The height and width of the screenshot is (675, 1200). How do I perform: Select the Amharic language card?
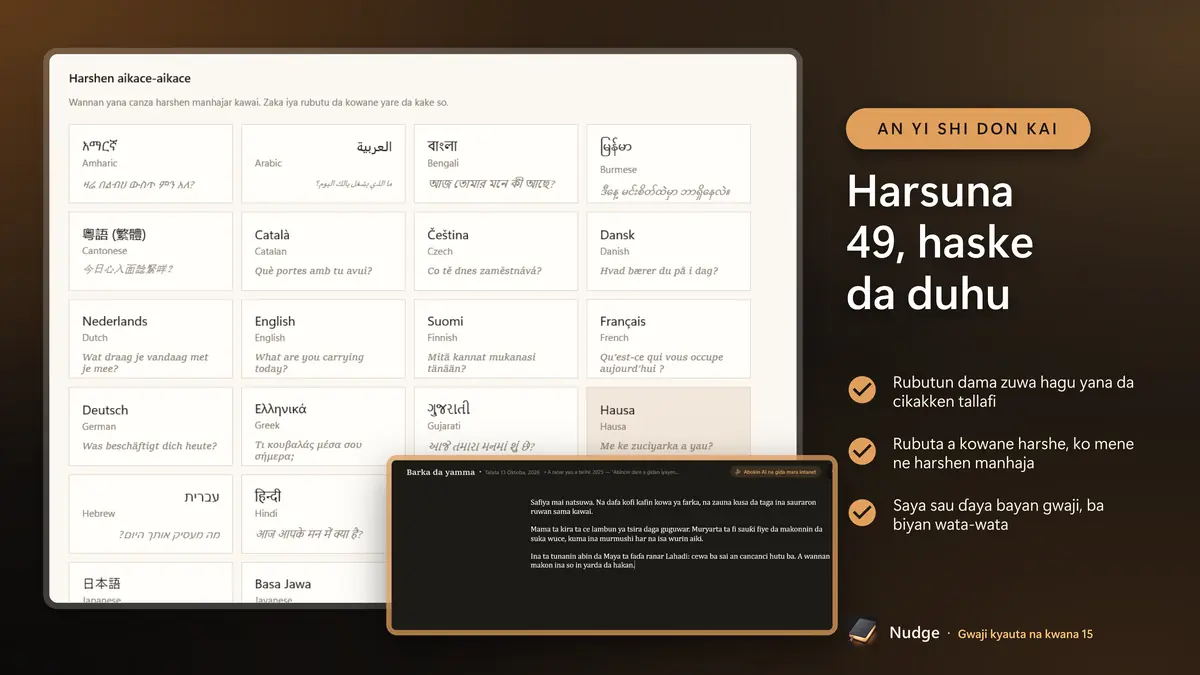coord(151,164)
